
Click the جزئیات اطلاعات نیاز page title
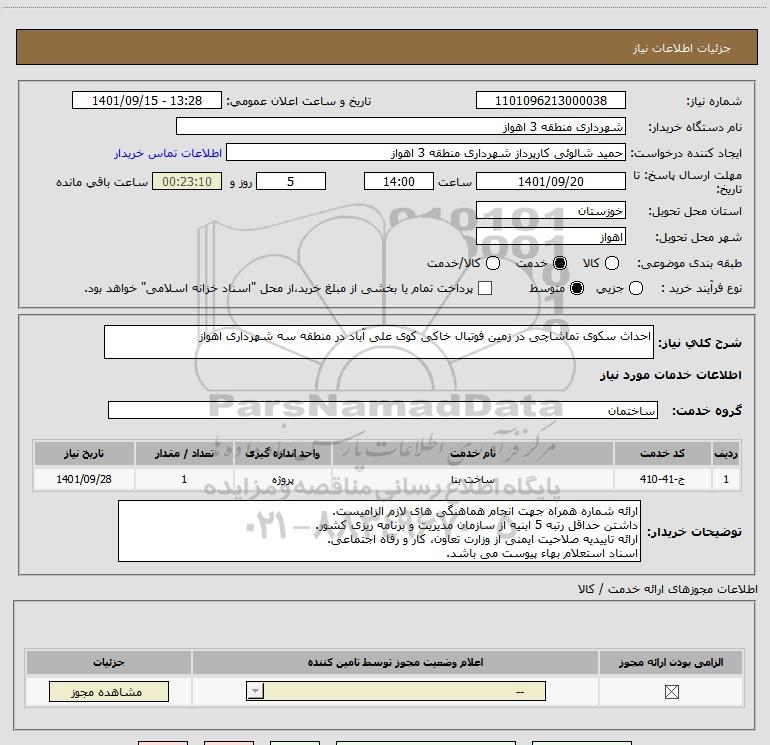(682, 48)
